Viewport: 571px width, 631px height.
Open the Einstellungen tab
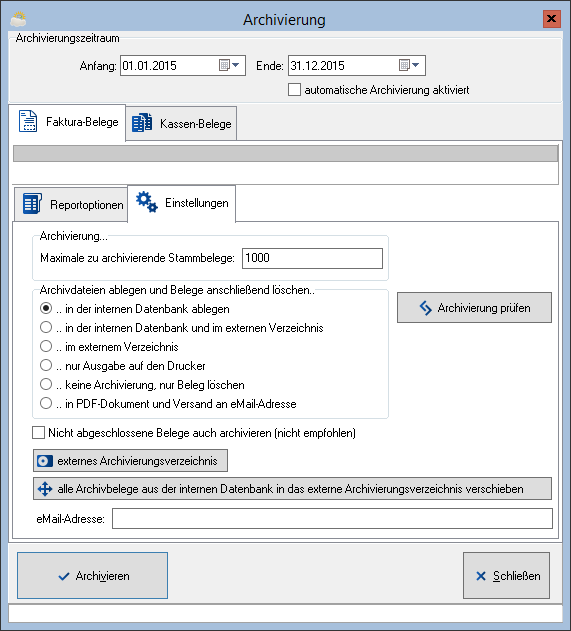(181, 203)
